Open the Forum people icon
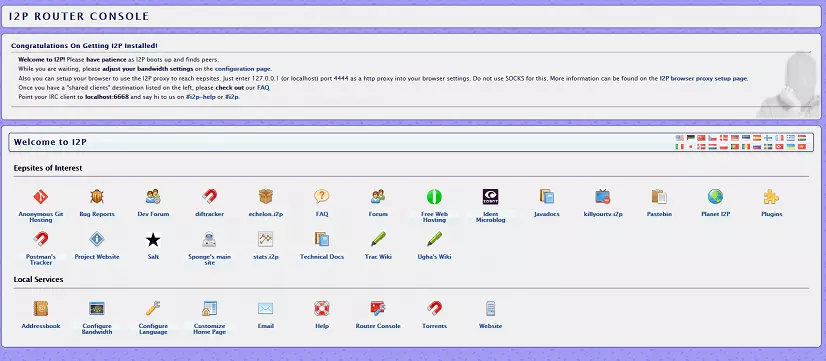826x361 pixels. pyautogui.click(x=378, y=197)
